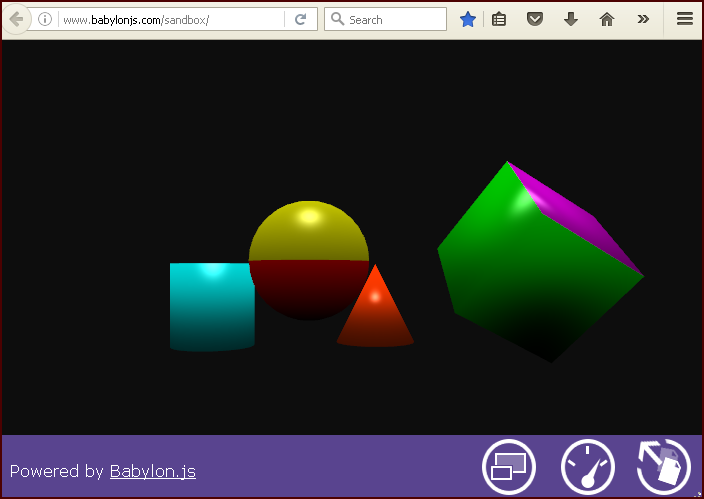
Task: Open the load file icon in footer
Action: point(664,467)
